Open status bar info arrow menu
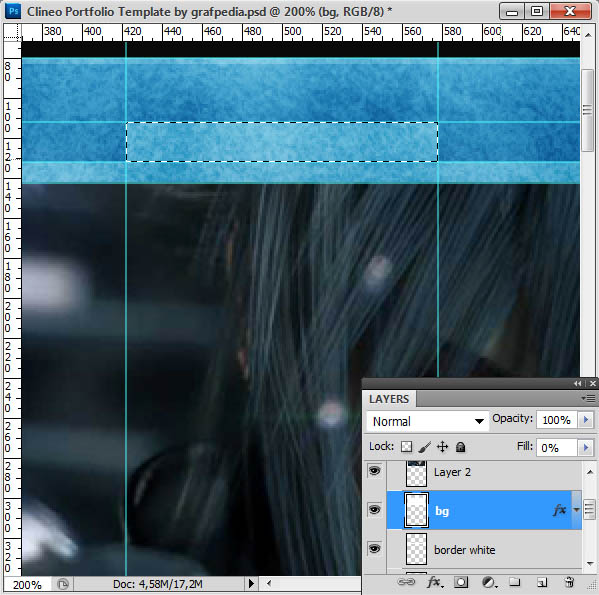Screen dimensions: 599x595 [x=251, y=584]
